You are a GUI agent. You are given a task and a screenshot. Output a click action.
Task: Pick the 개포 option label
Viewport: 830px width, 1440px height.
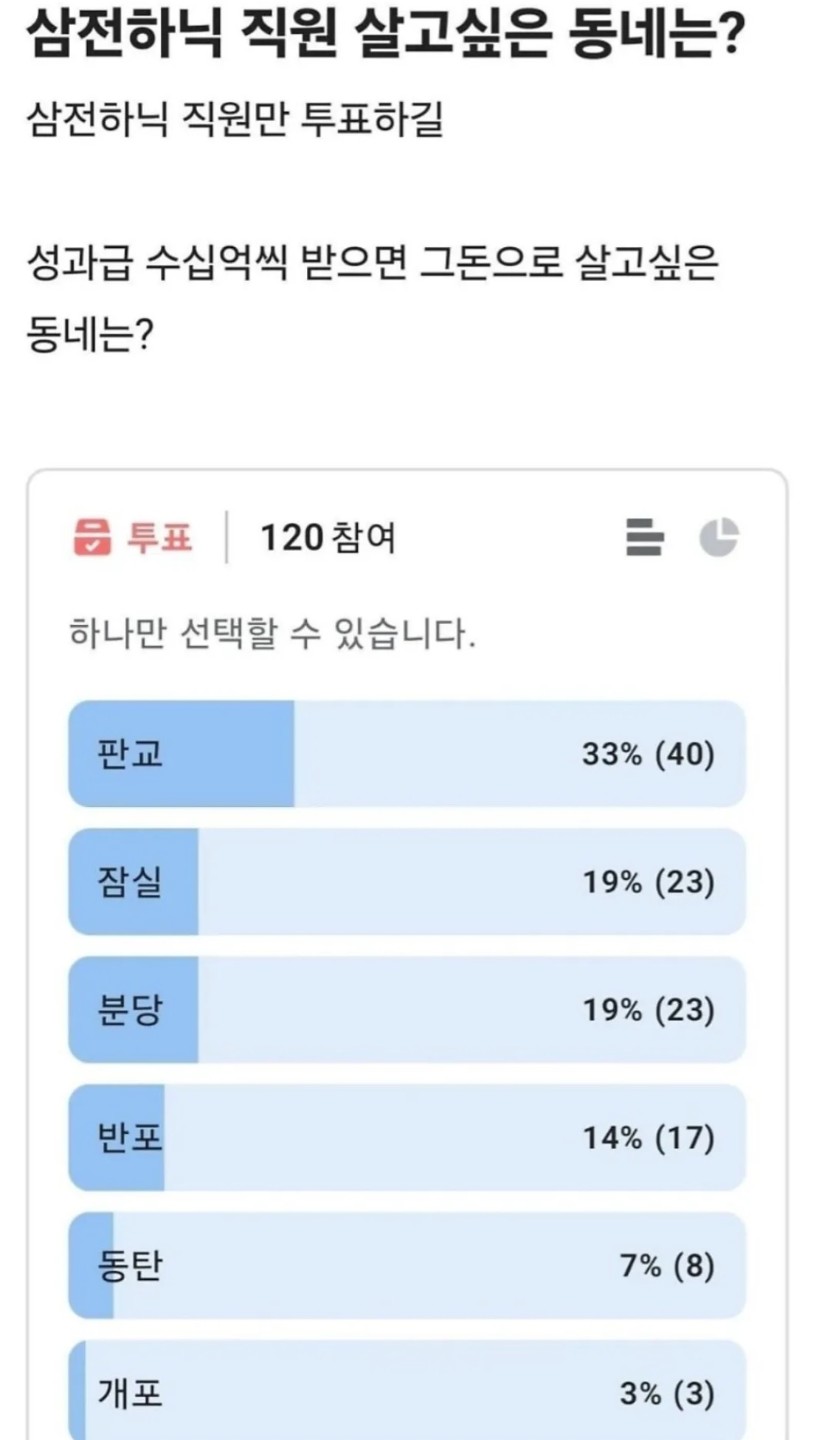(x=130, y=1394)
